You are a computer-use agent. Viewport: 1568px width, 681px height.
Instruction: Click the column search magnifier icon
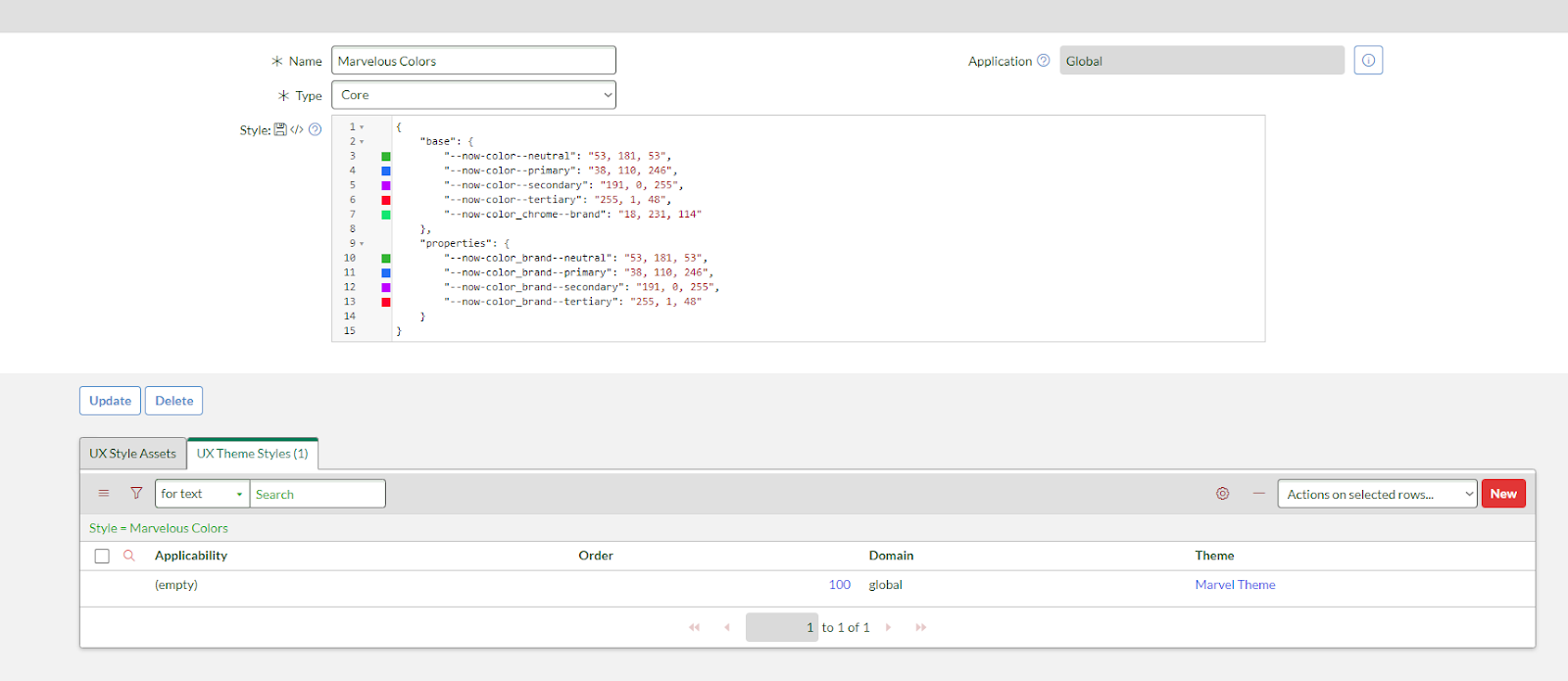128,556
